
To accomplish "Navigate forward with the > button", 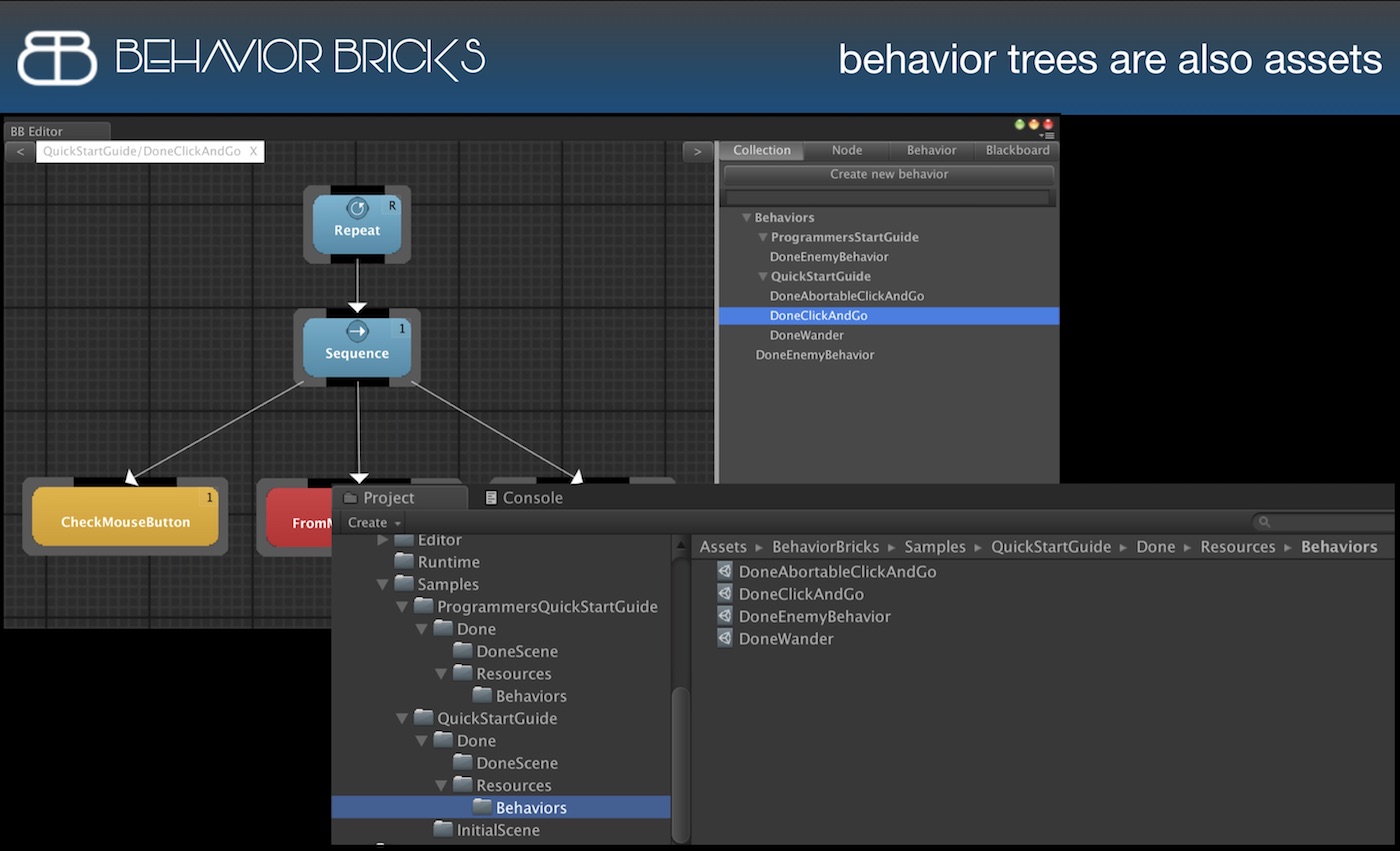I will pos(698,151).
